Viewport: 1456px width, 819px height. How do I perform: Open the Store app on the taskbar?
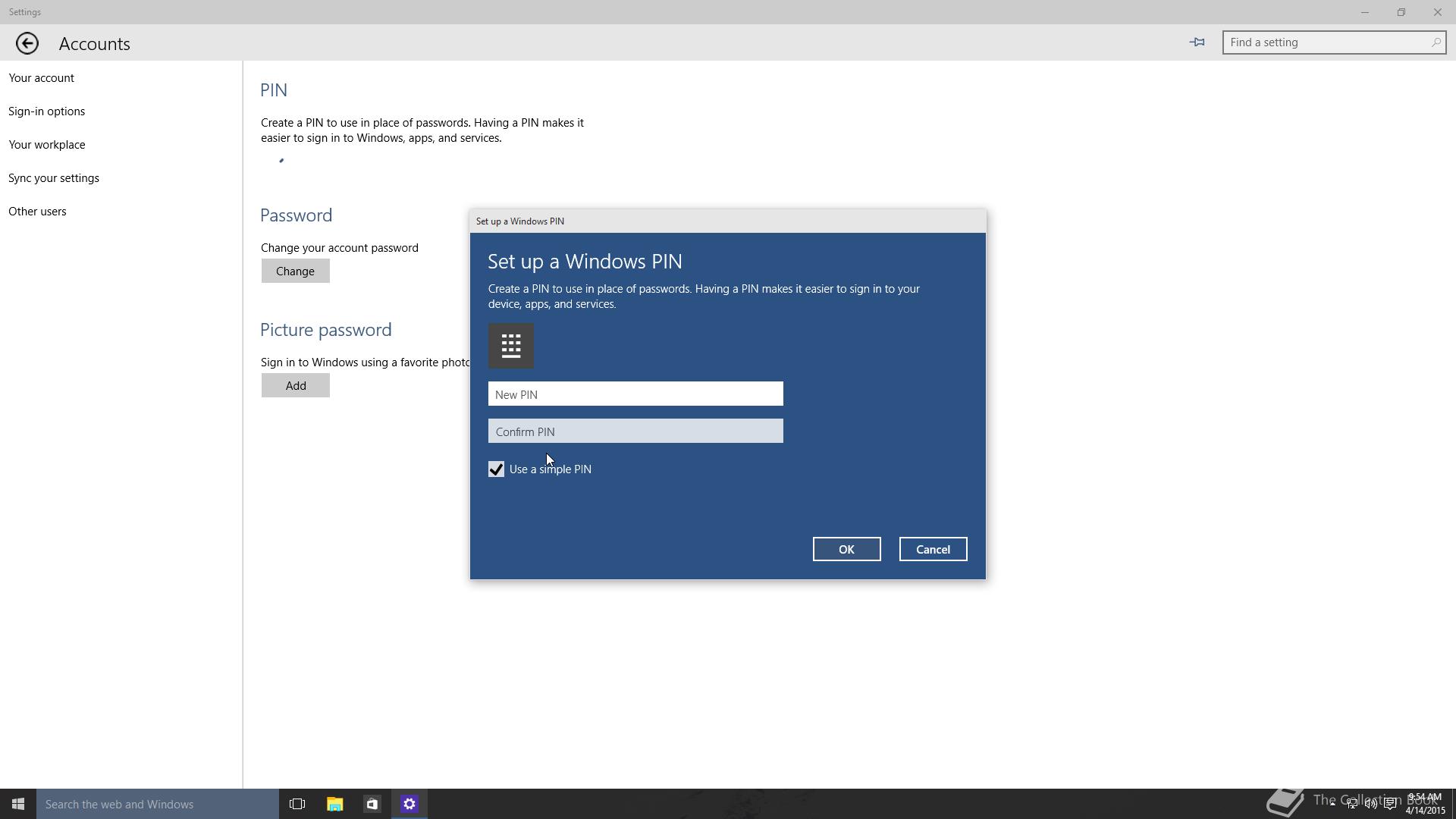[x=372, y=804]
